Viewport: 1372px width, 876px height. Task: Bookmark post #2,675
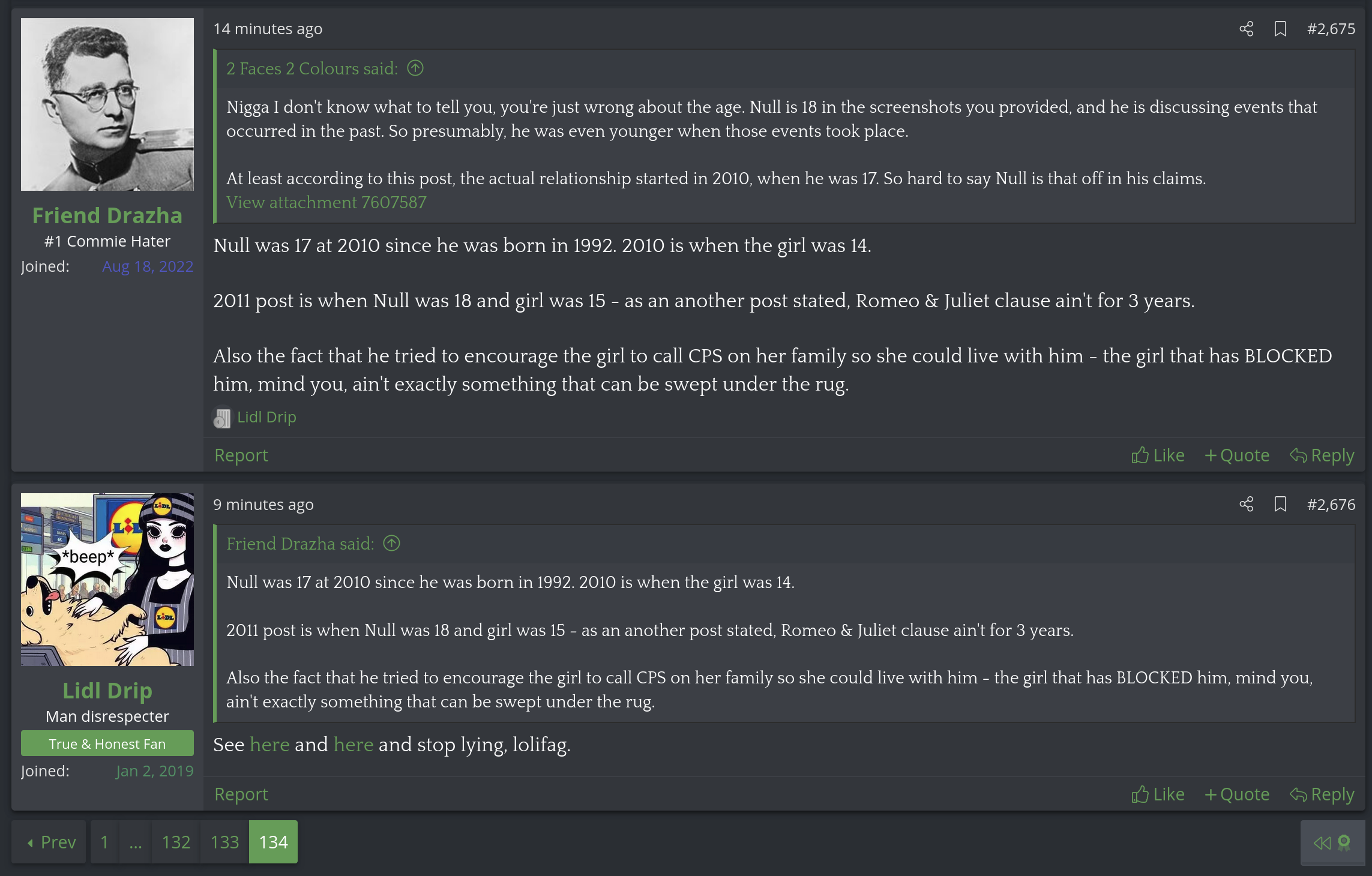pos(1280,29)
